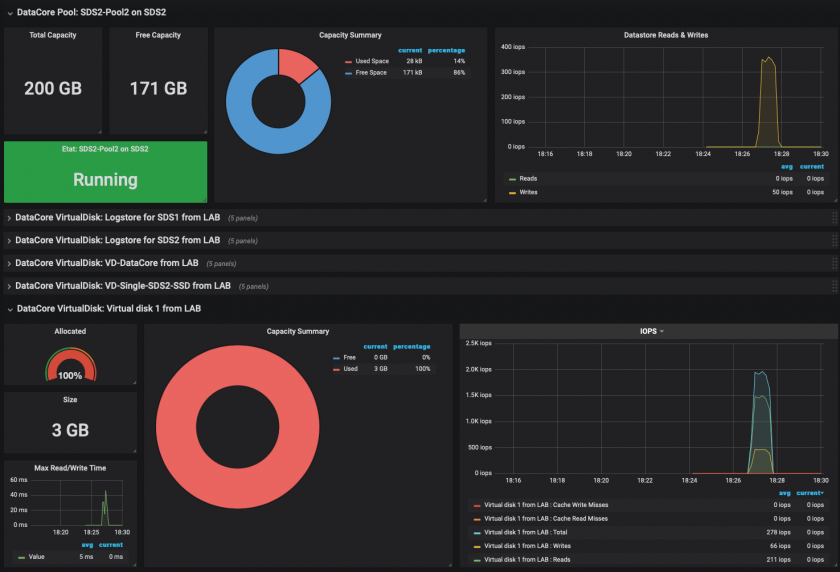Image resolution: width=840 pixels, height=572 pixels.
Task: Toggle Free Space series in pool legend
Action: 371,72
